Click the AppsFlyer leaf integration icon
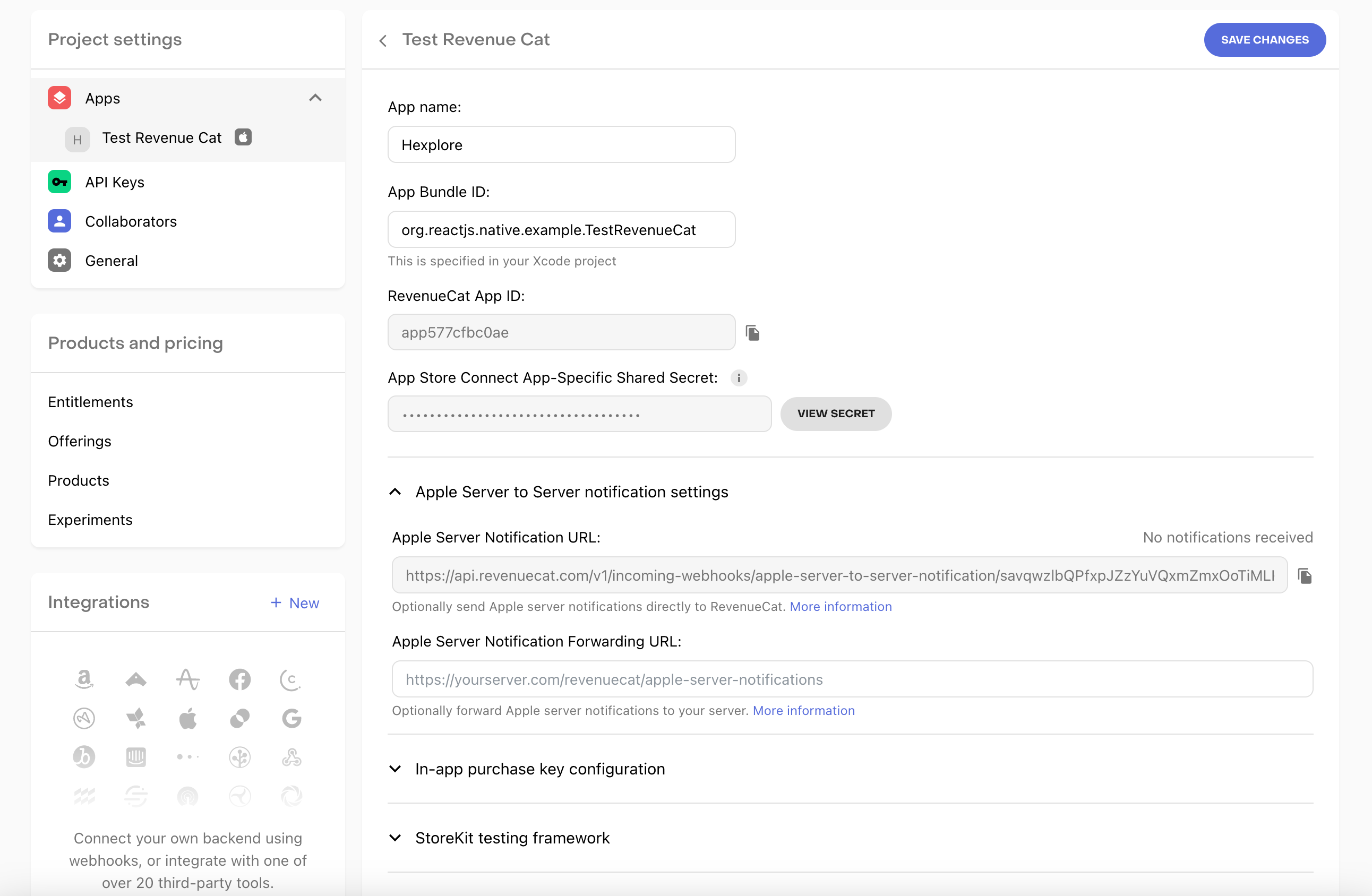The image size is (1372, 896). 136,719
